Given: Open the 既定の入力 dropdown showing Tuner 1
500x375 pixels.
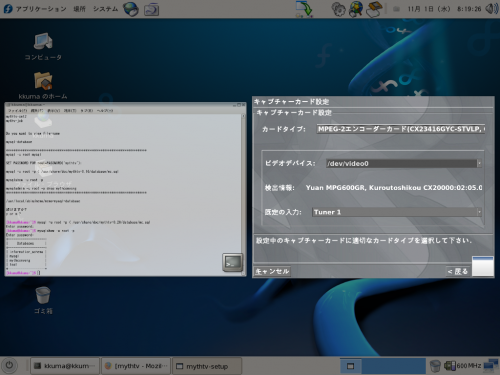Looking at the screenshot, I should [x=397, y=212].
